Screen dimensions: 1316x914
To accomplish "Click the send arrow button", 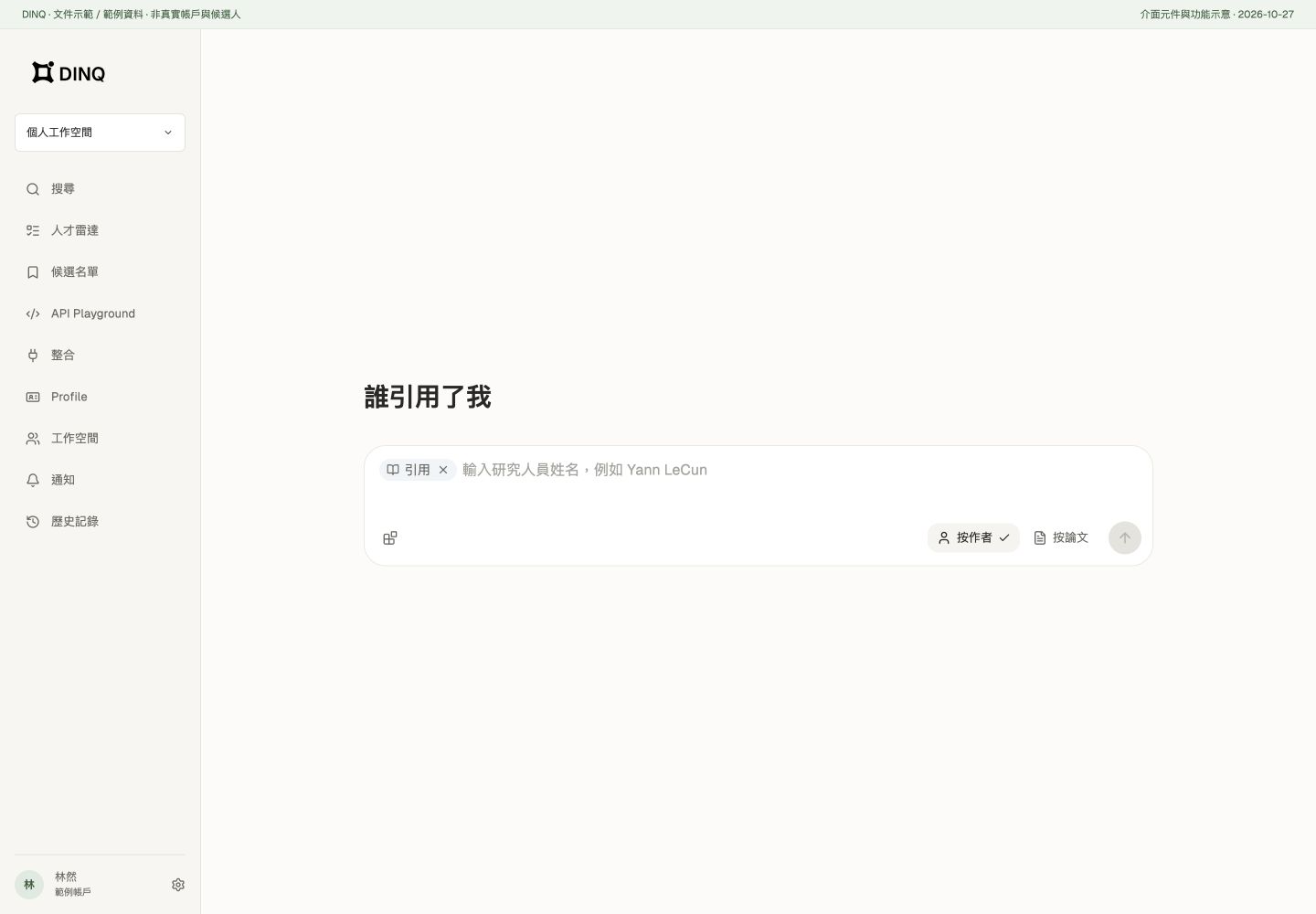I will click(x=1125, y=538).
